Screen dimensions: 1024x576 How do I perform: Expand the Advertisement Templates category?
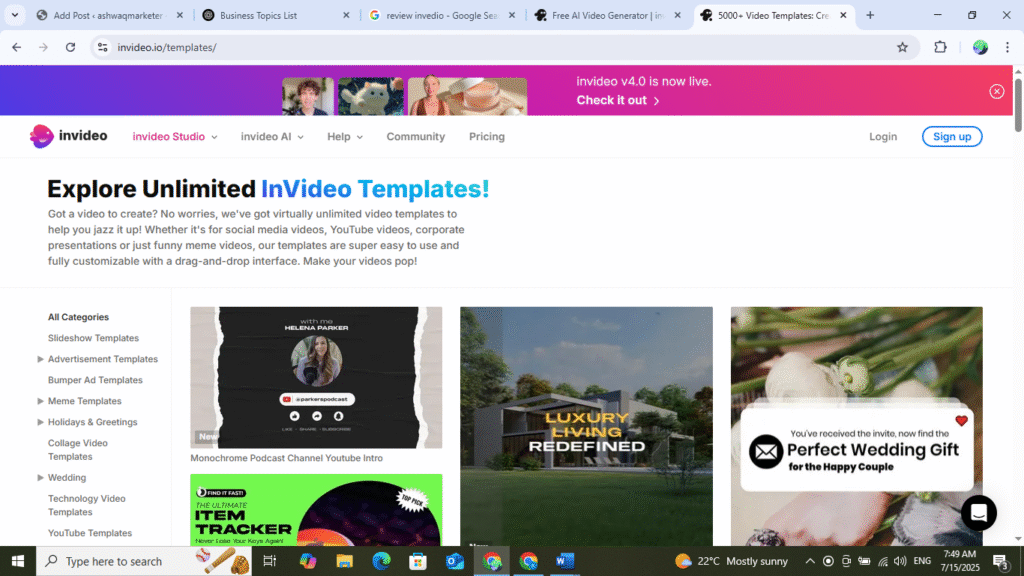point(41,359)
